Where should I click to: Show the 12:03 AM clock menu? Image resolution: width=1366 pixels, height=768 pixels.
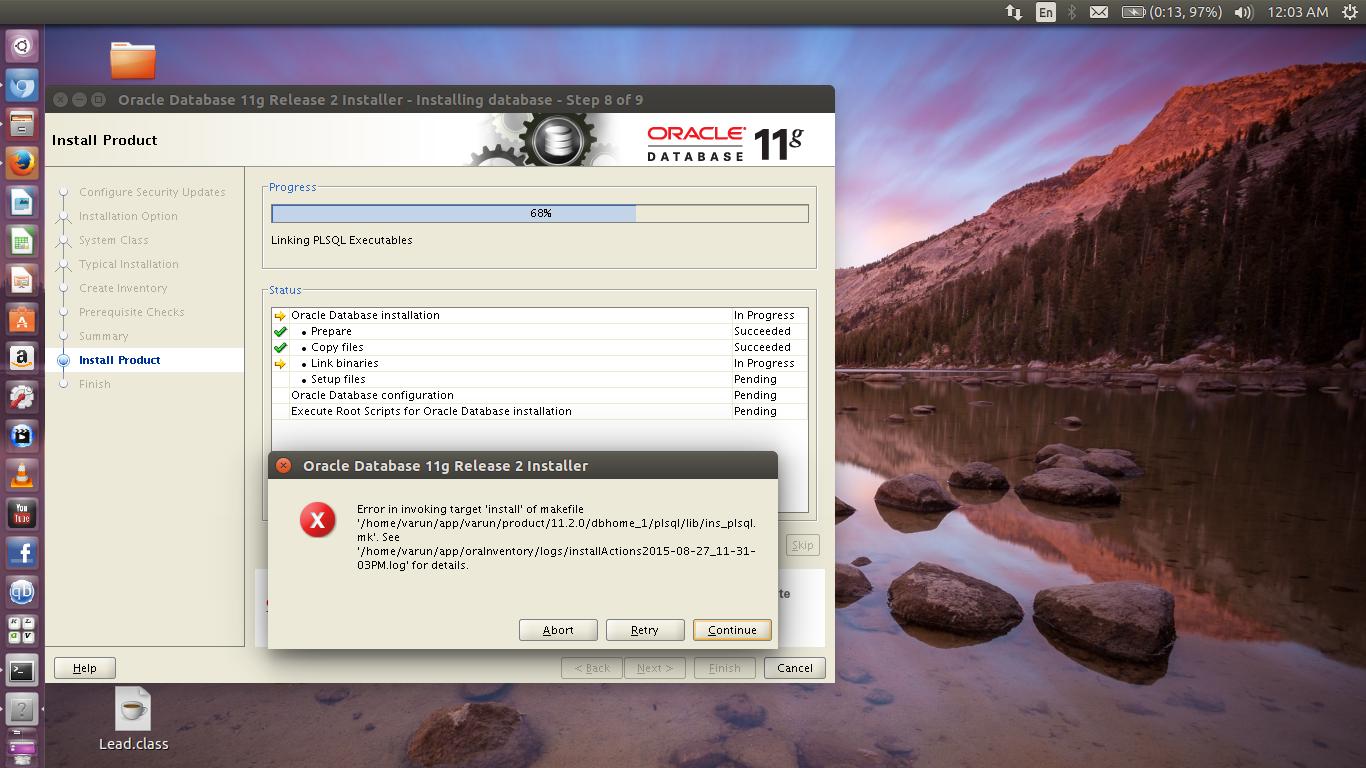[1298, 12]
